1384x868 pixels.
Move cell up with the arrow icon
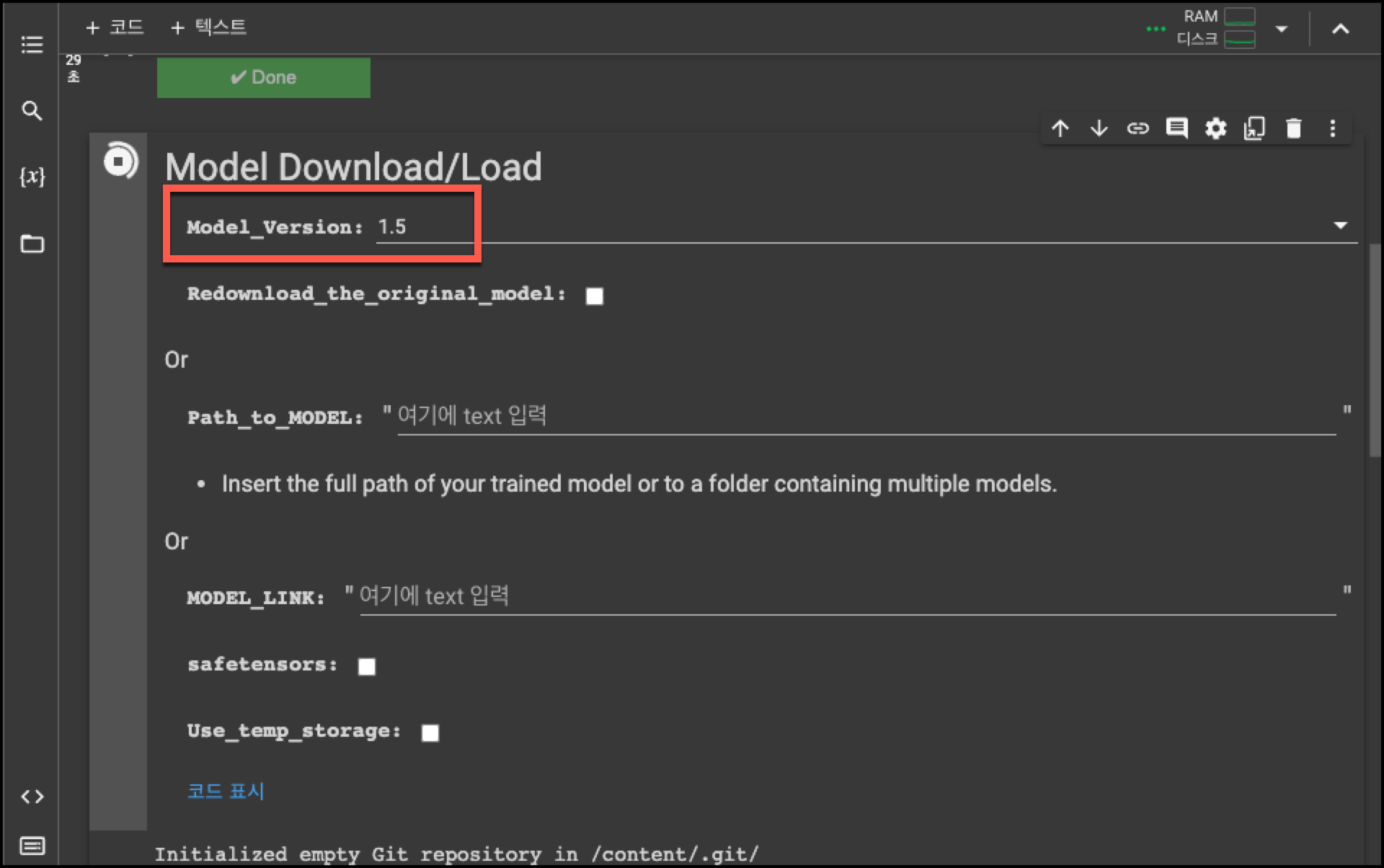(x=1060, y=129)
